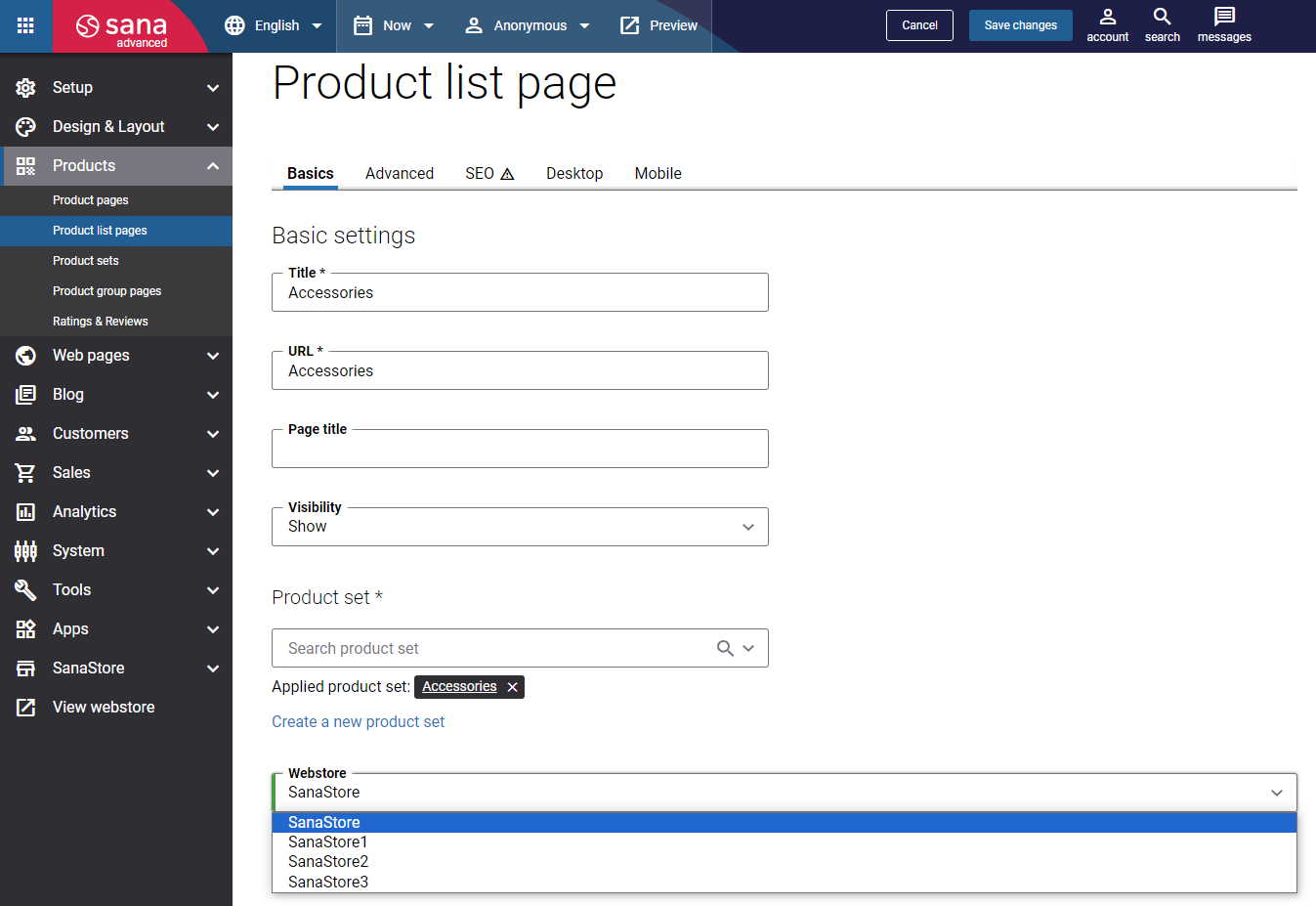The height and width of the screenshot is (906, 1316).
Task: Click the SEO warning triangle icon
Action: (507, 174)
